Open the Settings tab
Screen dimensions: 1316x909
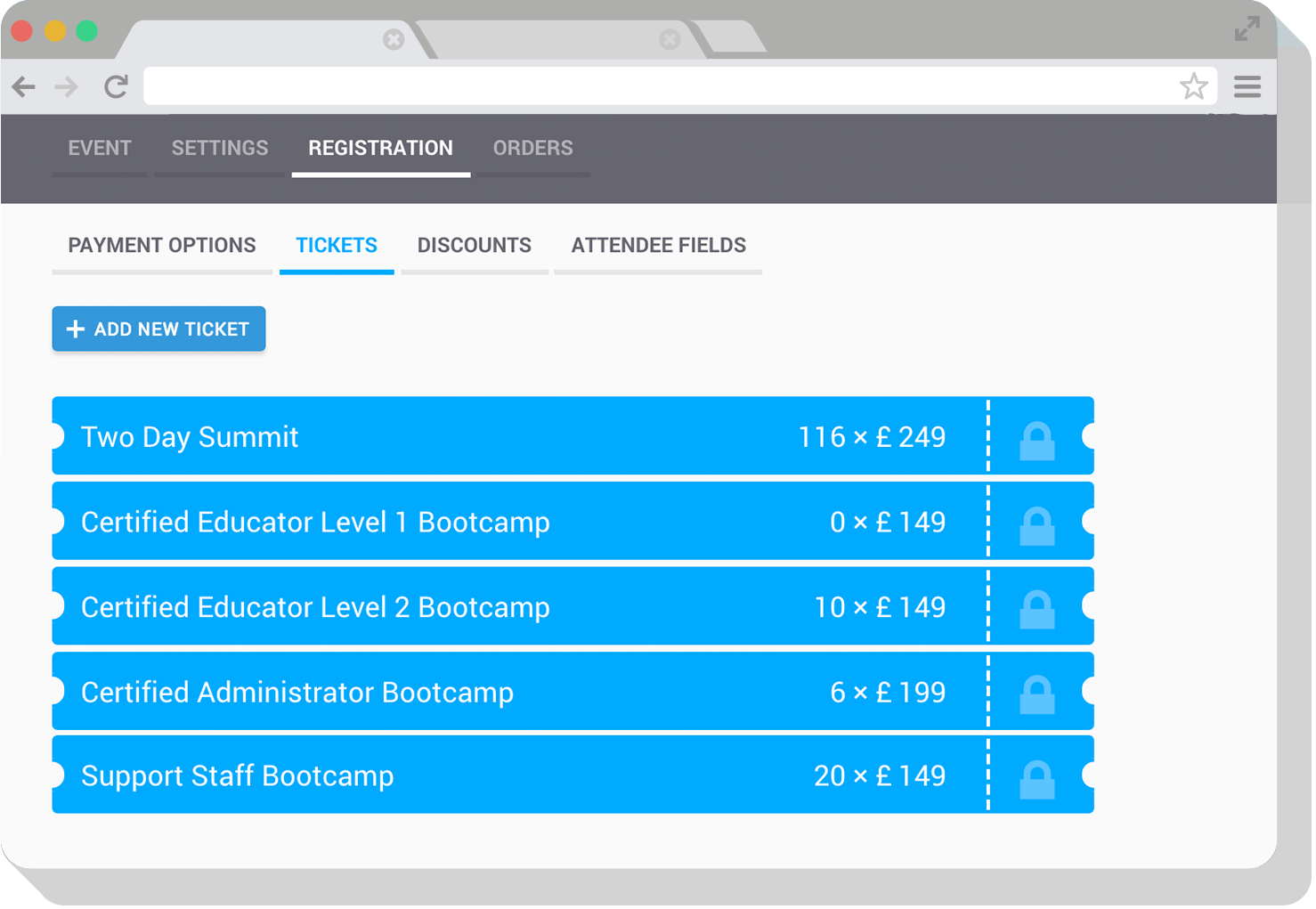tap(221, 149)
